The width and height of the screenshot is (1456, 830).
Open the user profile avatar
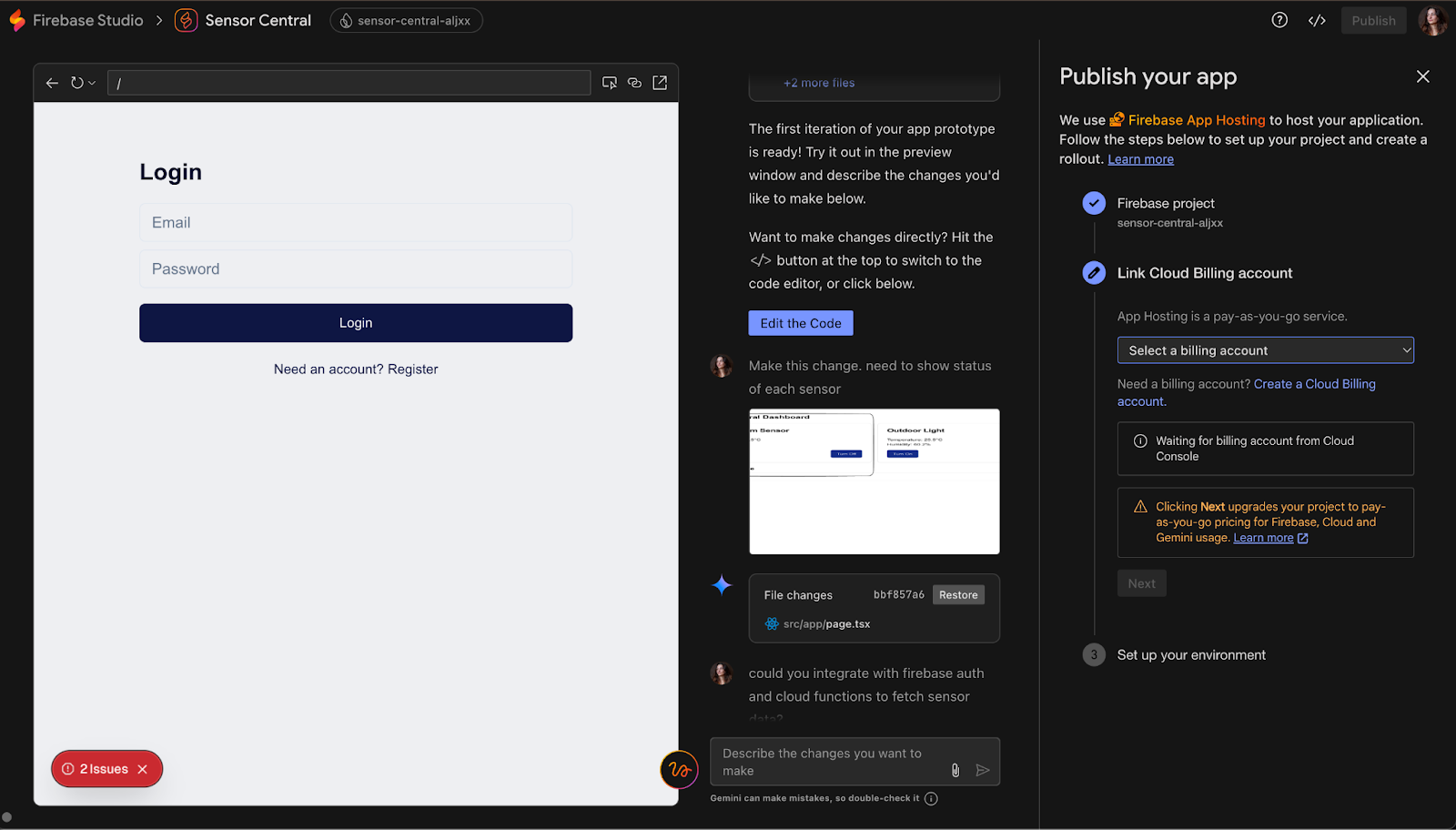tap(1433, 20)
